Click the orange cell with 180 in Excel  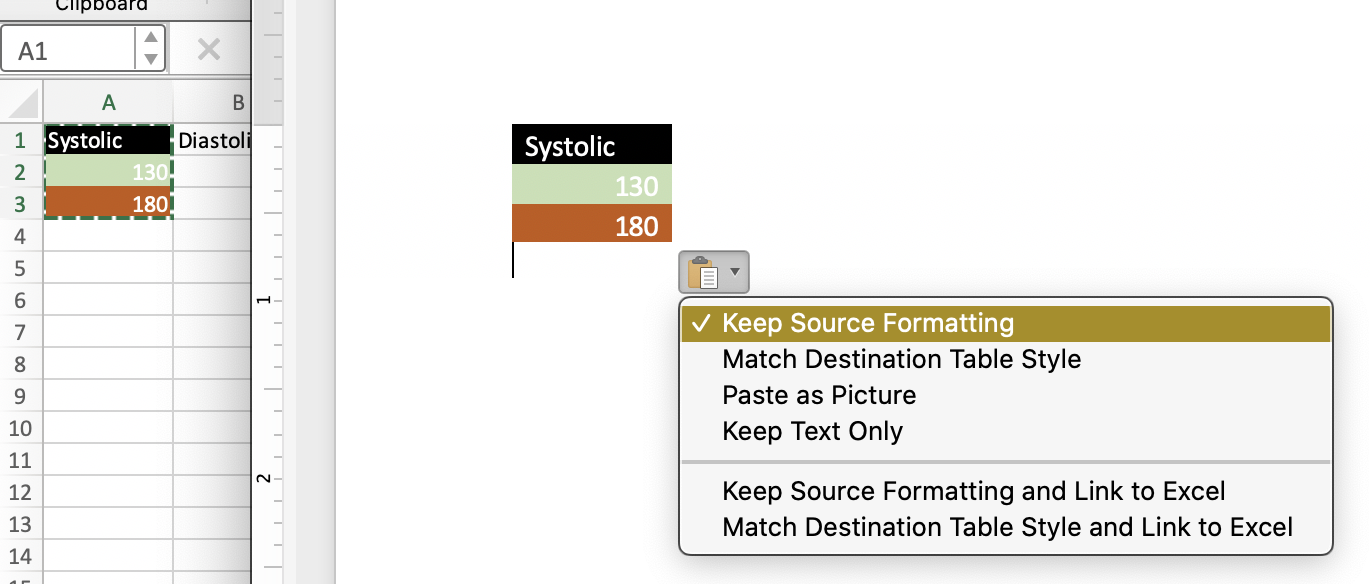click(x=109, y=204)
